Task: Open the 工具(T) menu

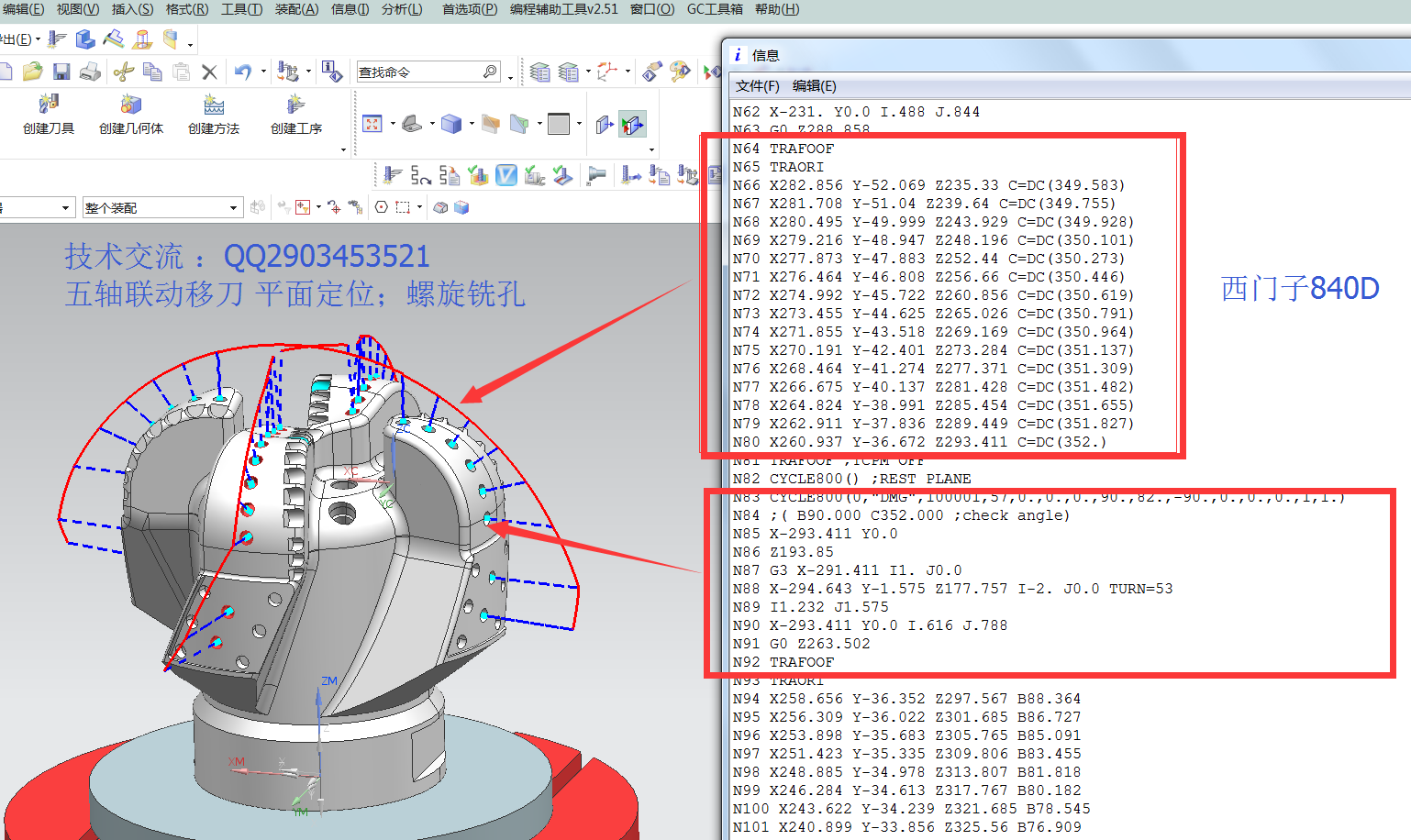Action: (x=241, y=9)
